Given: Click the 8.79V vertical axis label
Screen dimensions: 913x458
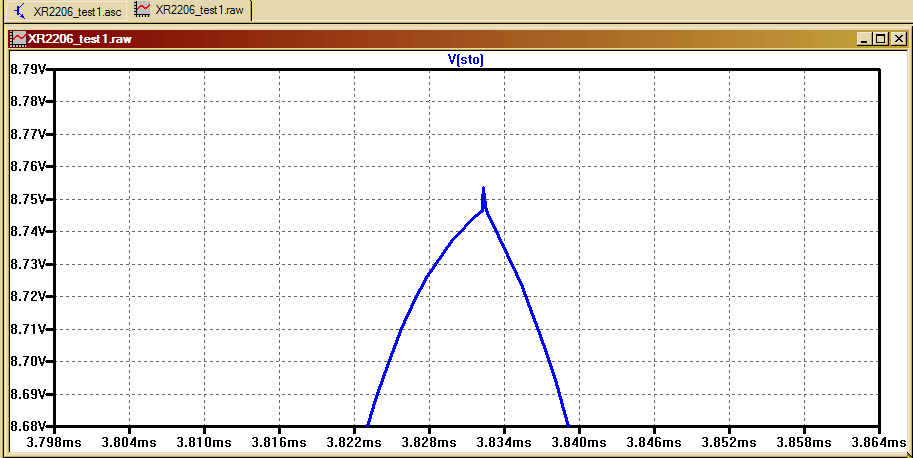Looking at the screenshot, I should [x=27, y=69].
